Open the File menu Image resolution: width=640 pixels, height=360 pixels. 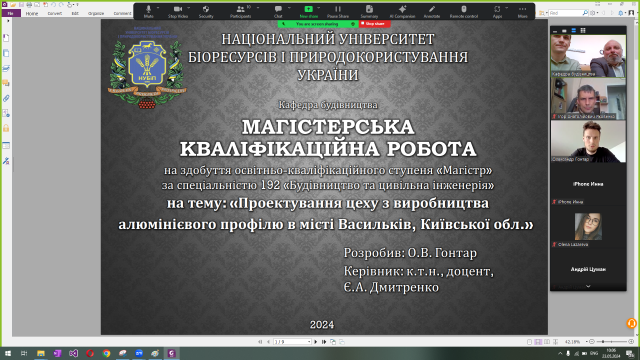pos(11,13)
